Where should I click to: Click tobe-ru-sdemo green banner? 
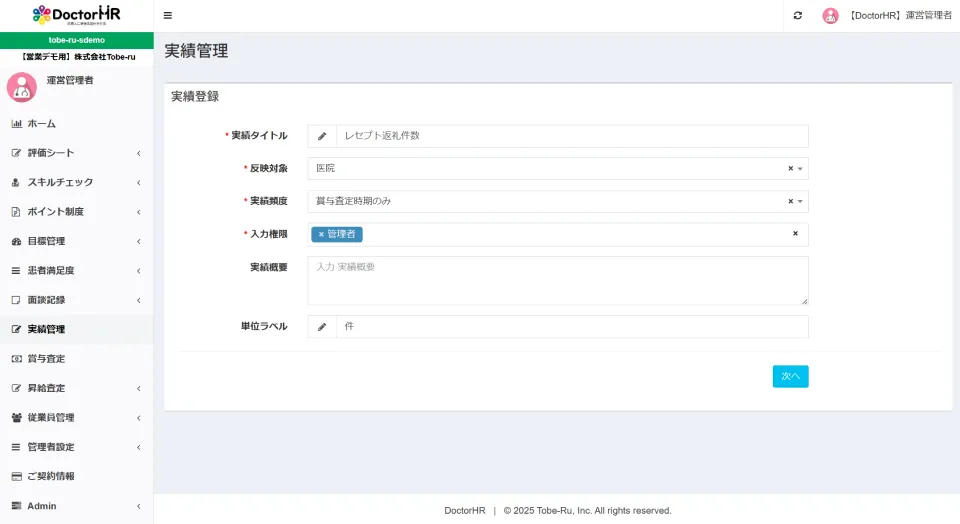pyautogui.click(x=77, y=40)
